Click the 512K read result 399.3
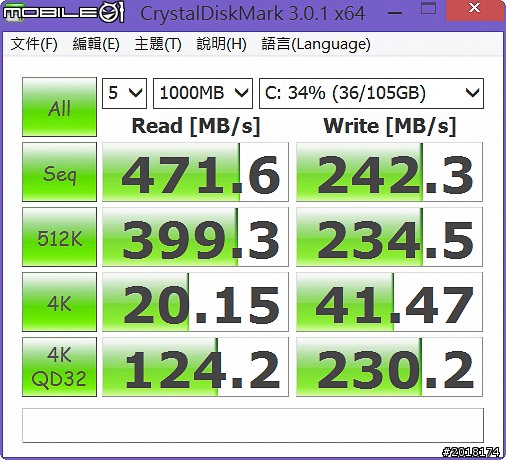The height and width of the screenshot is (460, 506). pos(195,237)
